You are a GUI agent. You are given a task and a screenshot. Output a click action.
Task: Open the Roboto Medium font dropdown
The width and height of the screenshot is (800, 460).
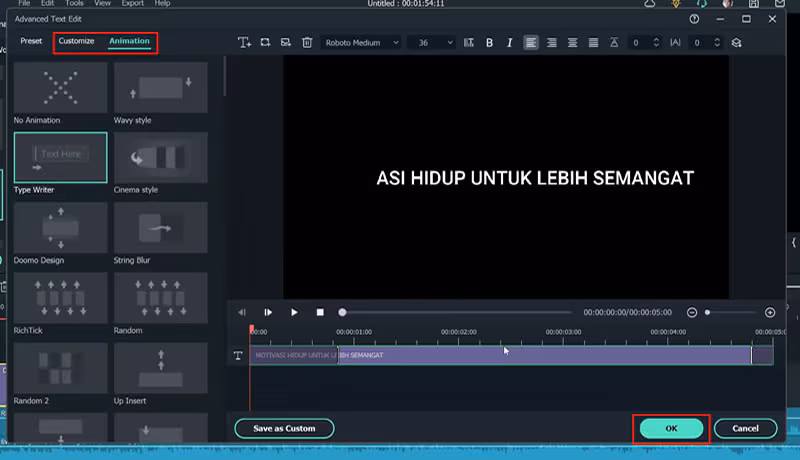pyautogui.click(x=362, y=43)
